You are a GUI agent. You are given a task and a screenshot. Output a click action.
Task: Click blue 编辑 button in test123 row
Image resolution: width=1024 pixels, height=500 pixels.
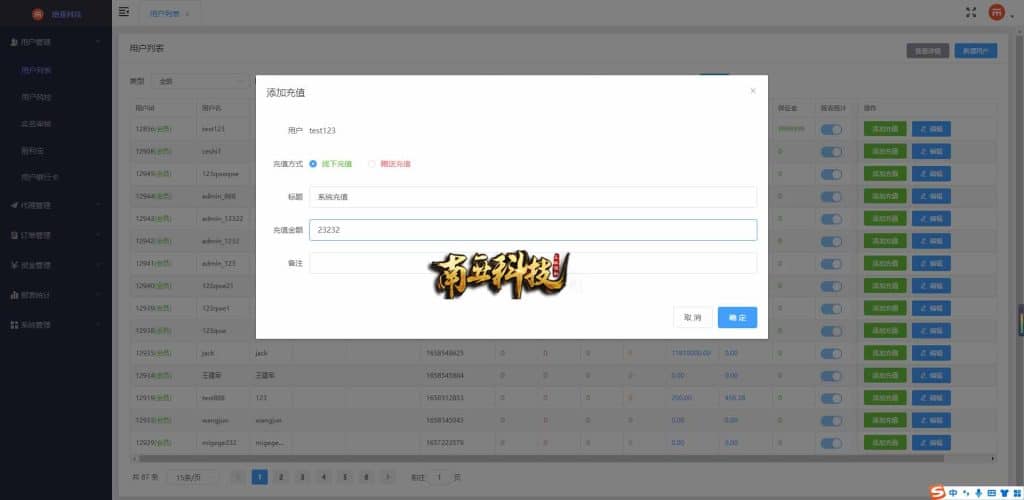(x=931, y=129)
